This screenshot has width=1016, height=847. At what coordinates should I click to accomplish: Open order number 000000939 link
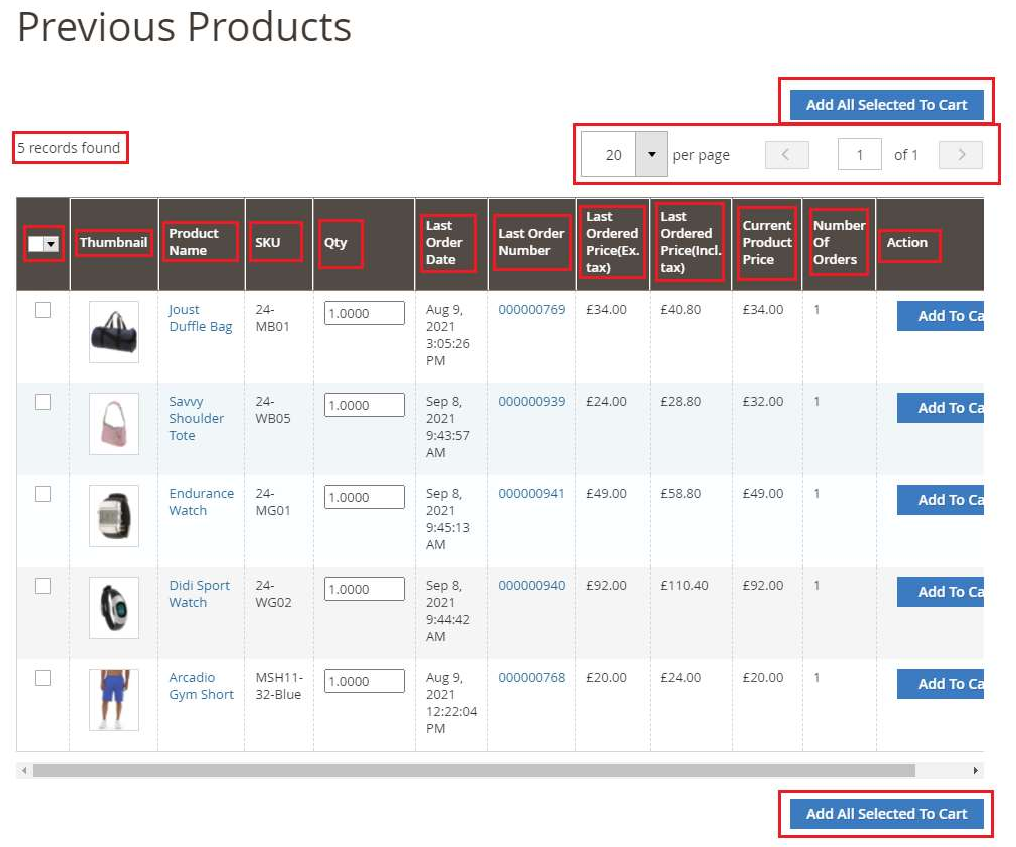531,401
